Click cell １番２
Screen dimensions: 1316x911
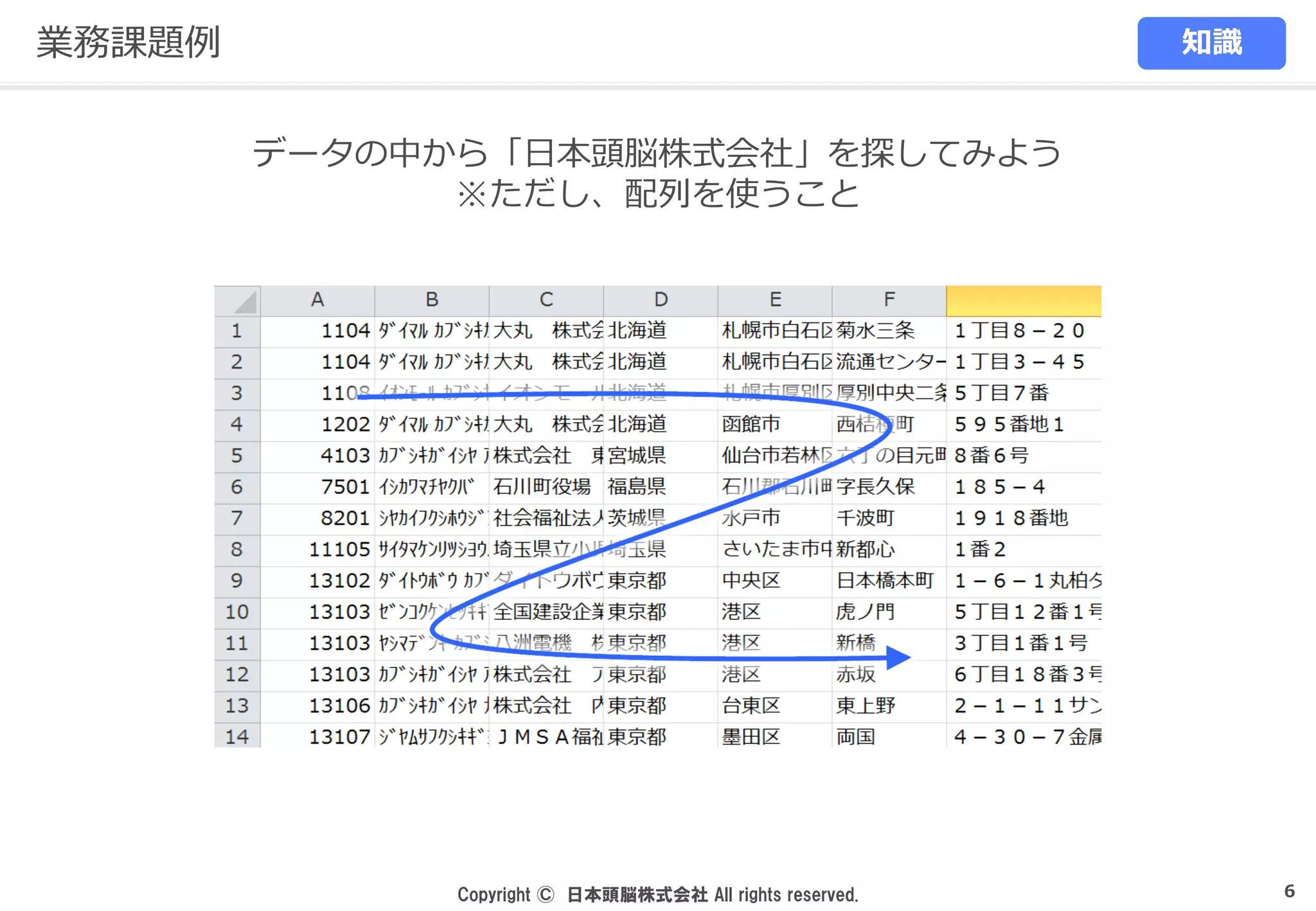[x=1024, y=551]
